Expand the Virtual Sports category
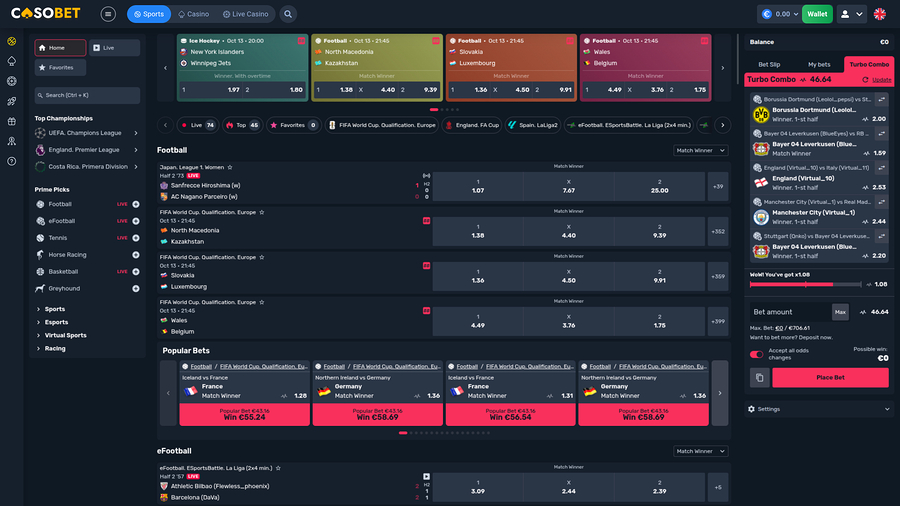The image size is (900, 506). (x=65, y=335)
